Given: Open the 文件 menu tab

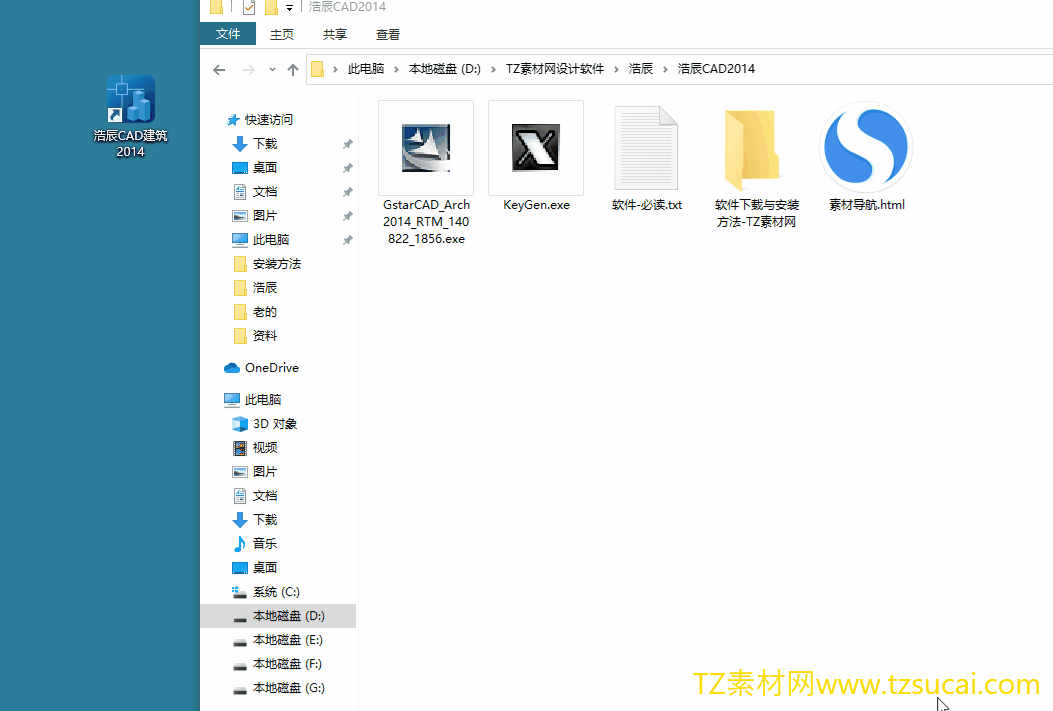Looking at the screenshot, I should tap(228, 34).
